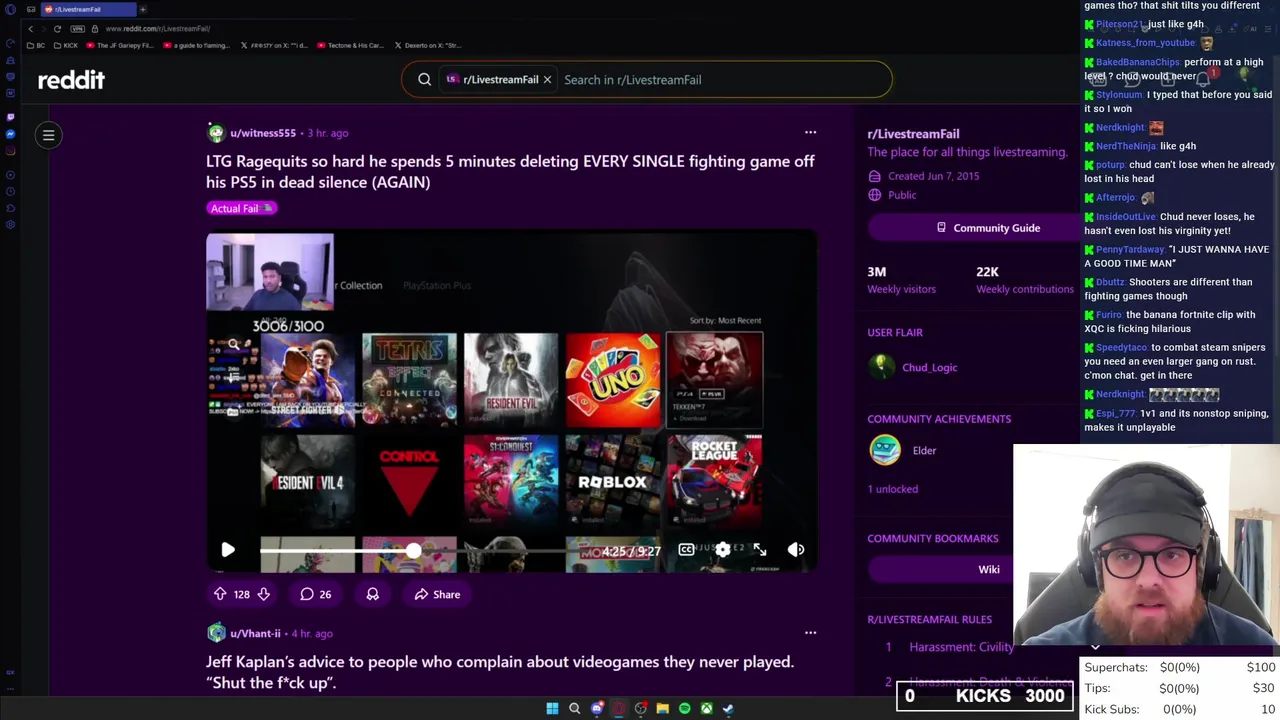The image size is (1280, 720).
Task: Collapse the rule list chevron
Action: click(1095, 647)
